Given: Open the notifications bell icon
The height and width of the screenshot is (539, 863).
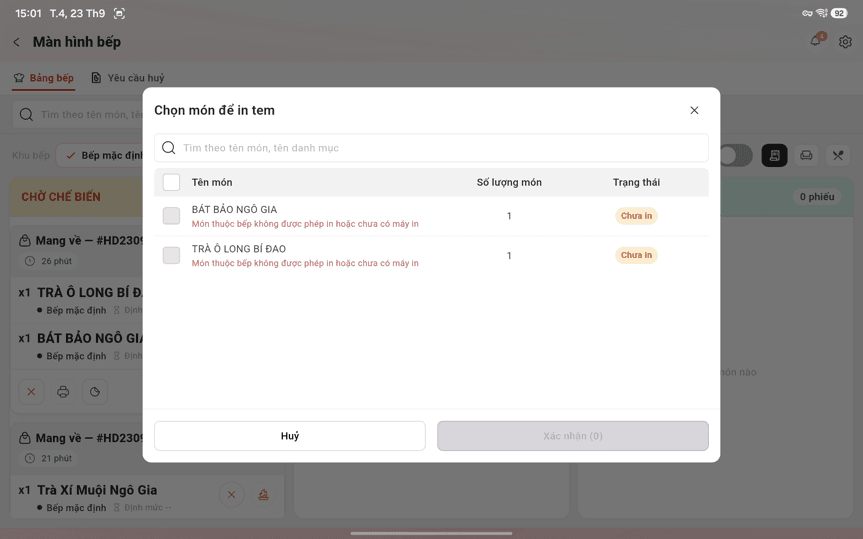Looking at the screenshot, I should (x=816, y=41).
